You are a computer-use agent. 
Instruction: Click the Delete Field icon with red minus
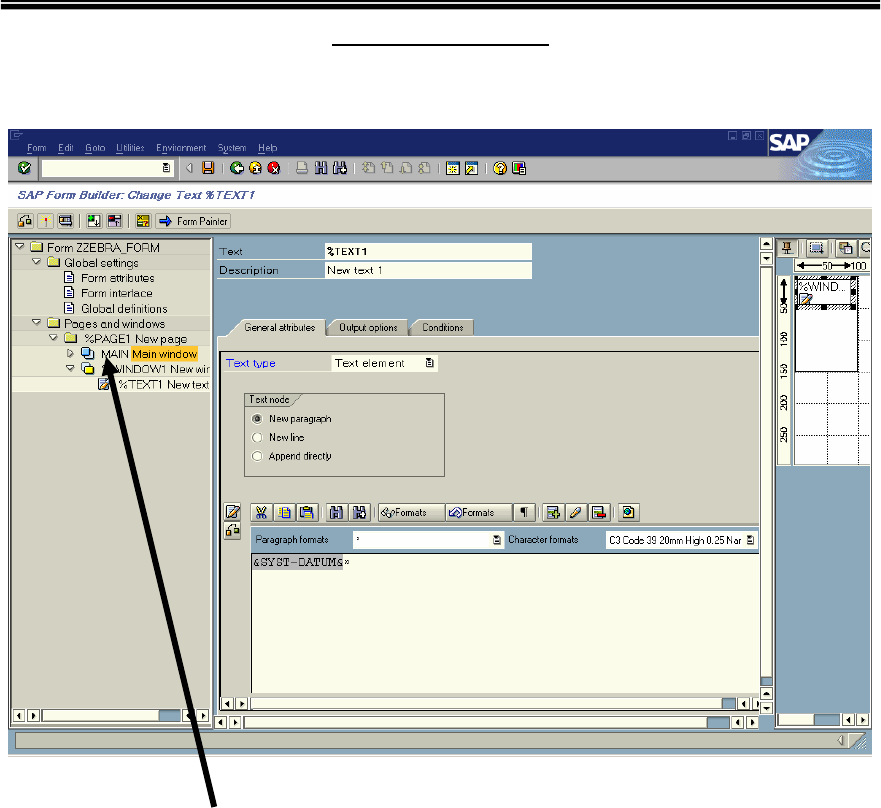click(598, 512)
